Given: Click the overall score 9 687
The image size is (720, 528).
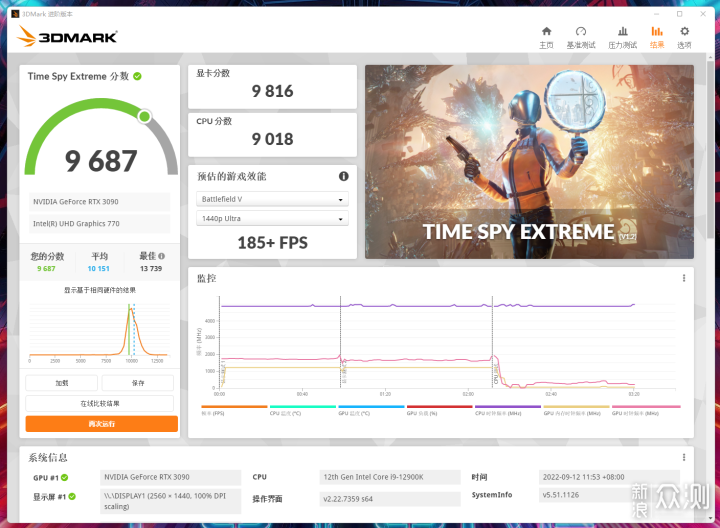Looking at the screenshot, I should pos(101,161).
